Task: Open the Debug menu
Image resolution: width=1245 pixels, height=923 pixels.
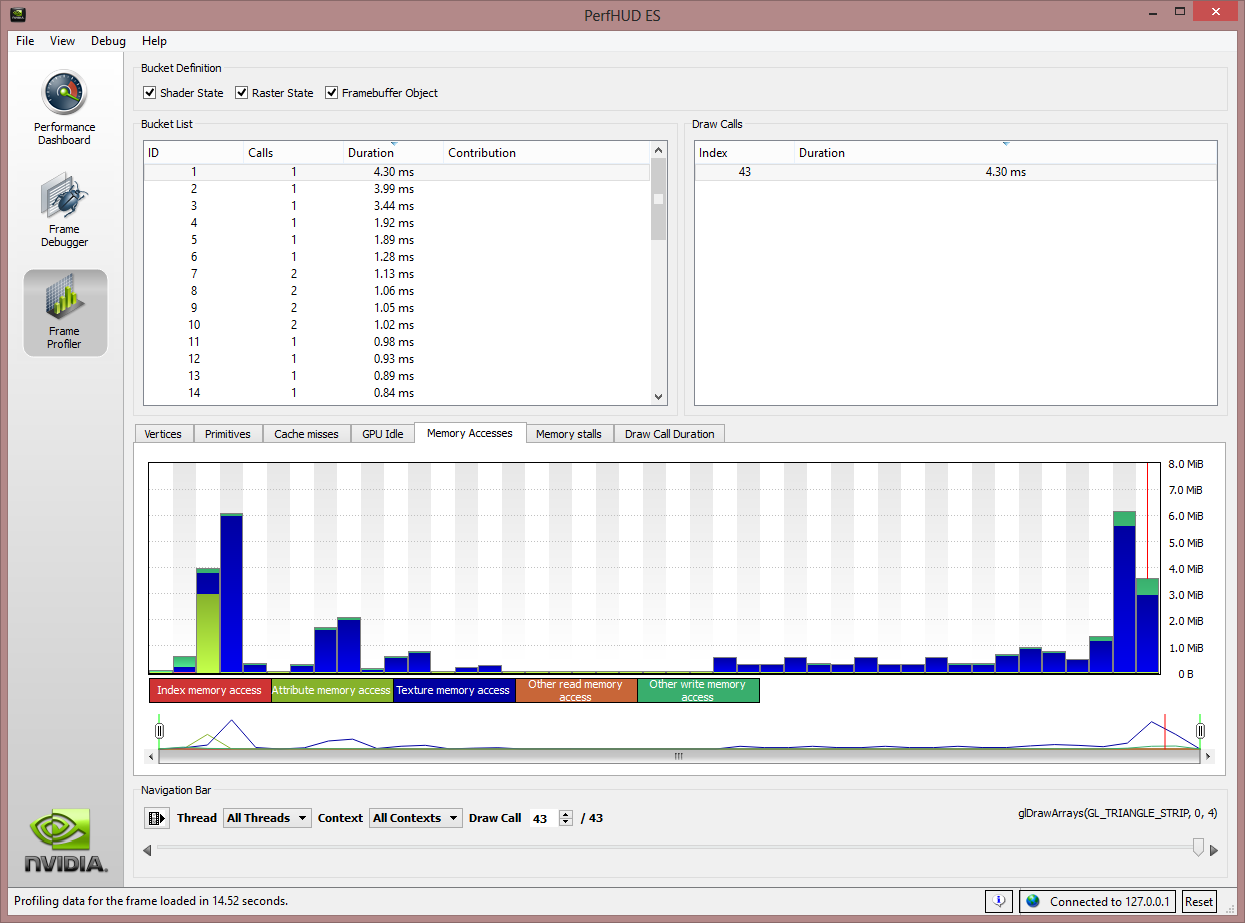Action: click(x=108, y=41)
